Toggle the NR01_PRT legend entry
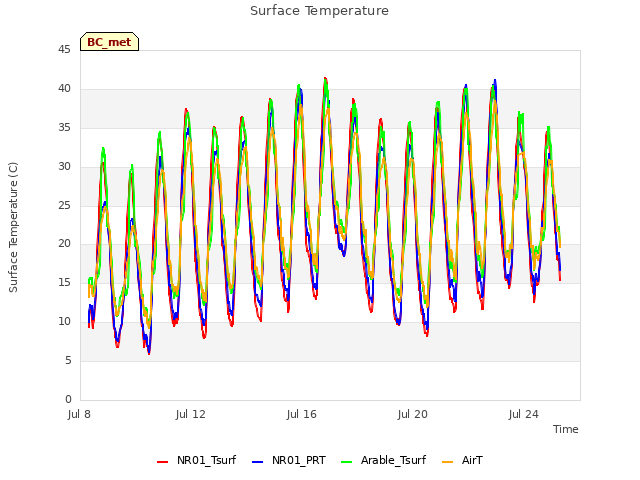The image size is (640, 480). pyautogui.click(x=289, y=460)
